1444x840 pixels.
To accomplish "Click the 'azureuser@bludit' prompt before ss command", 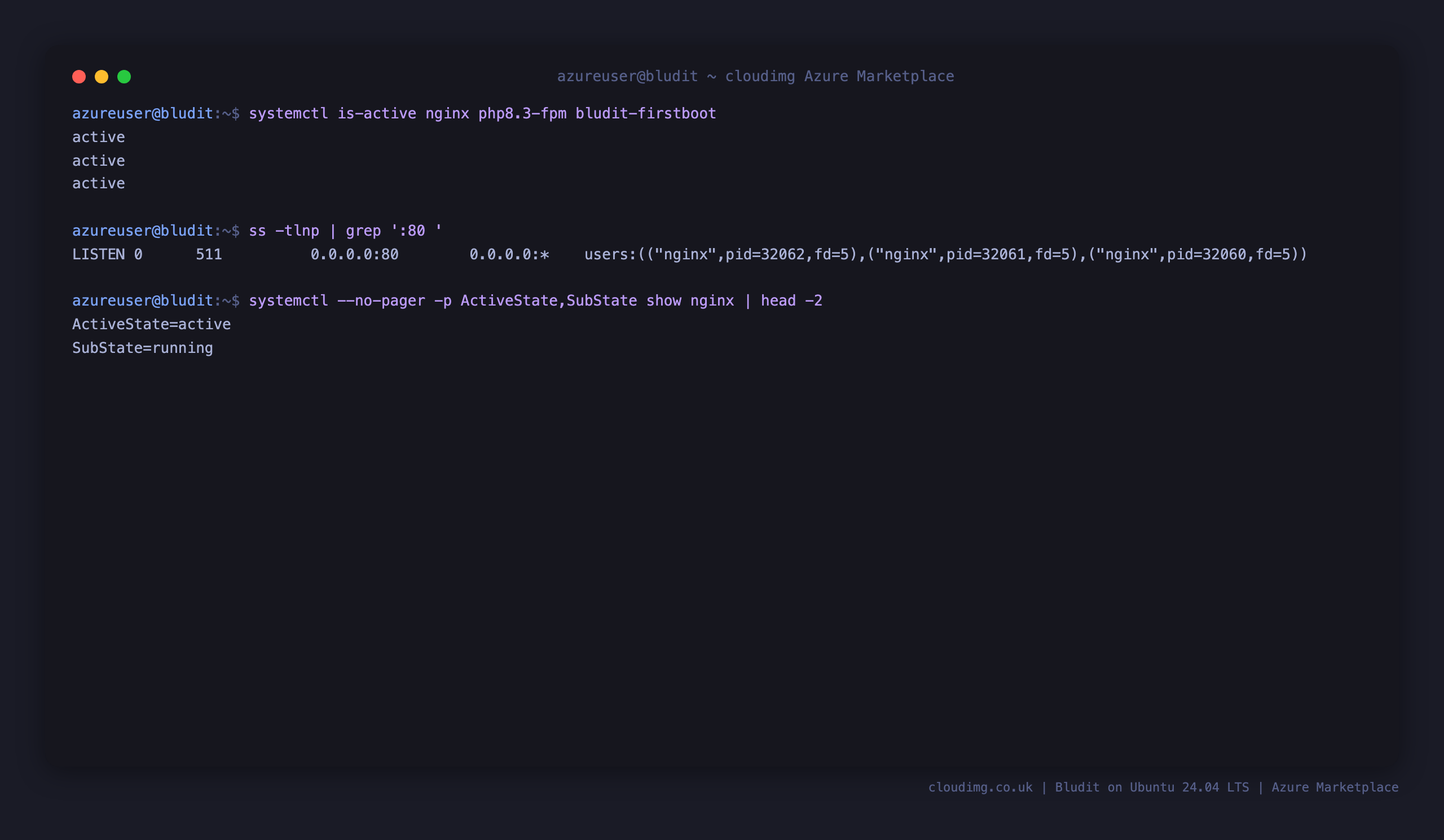I will [143, 231].
